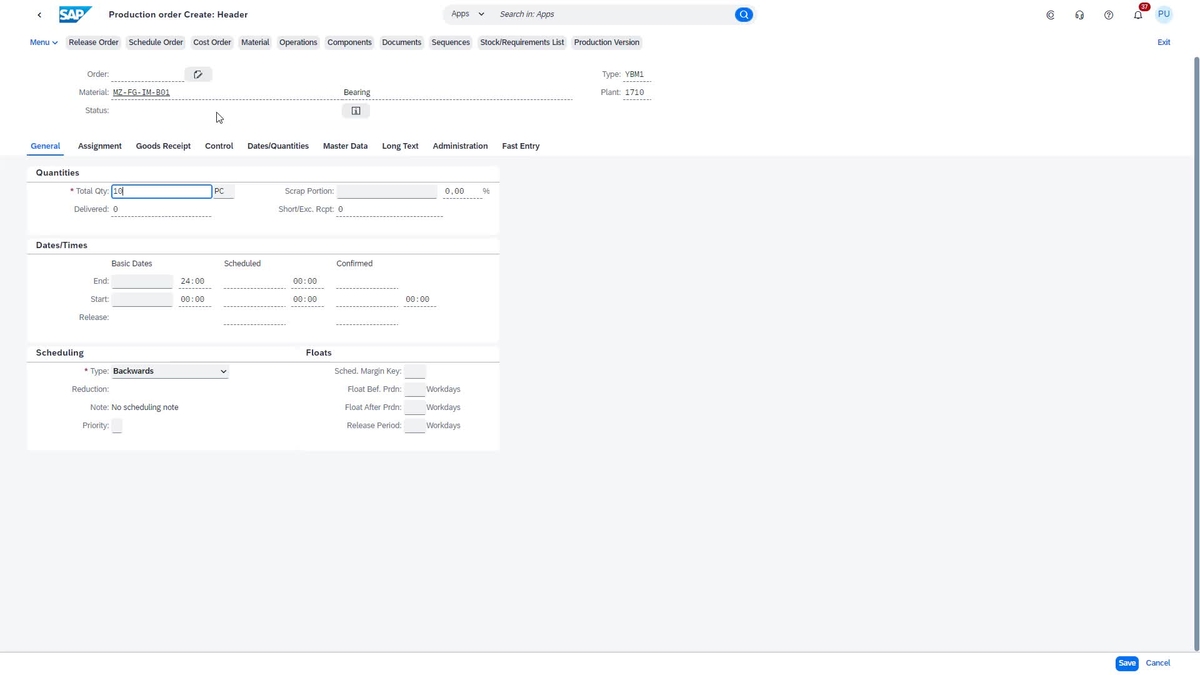Open the notifications bell
The image size is (1200, 675).
1137,14
